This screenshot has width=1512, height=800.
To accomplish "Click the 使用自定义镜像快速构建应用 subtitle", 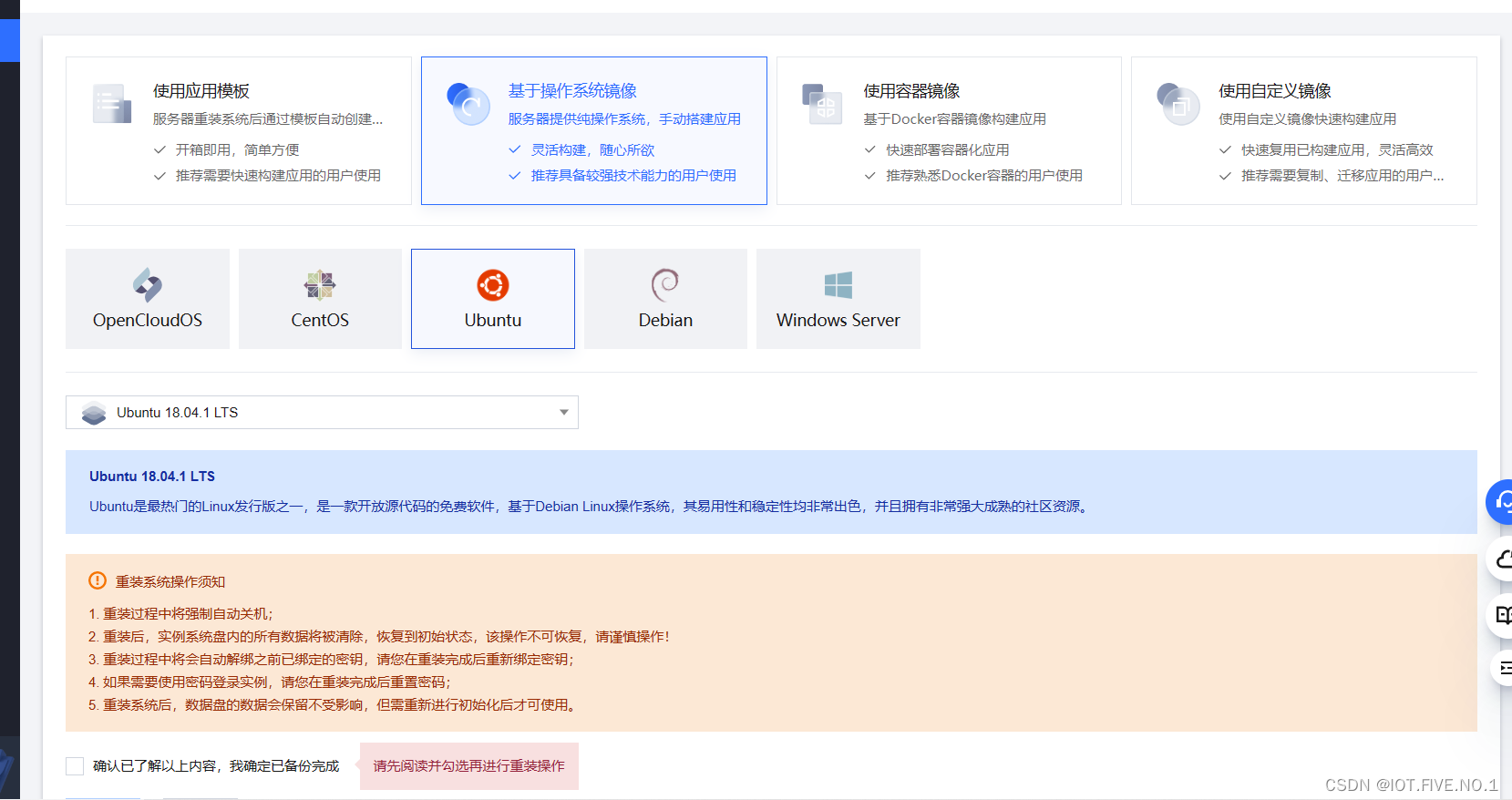I will coord(1308,119).
